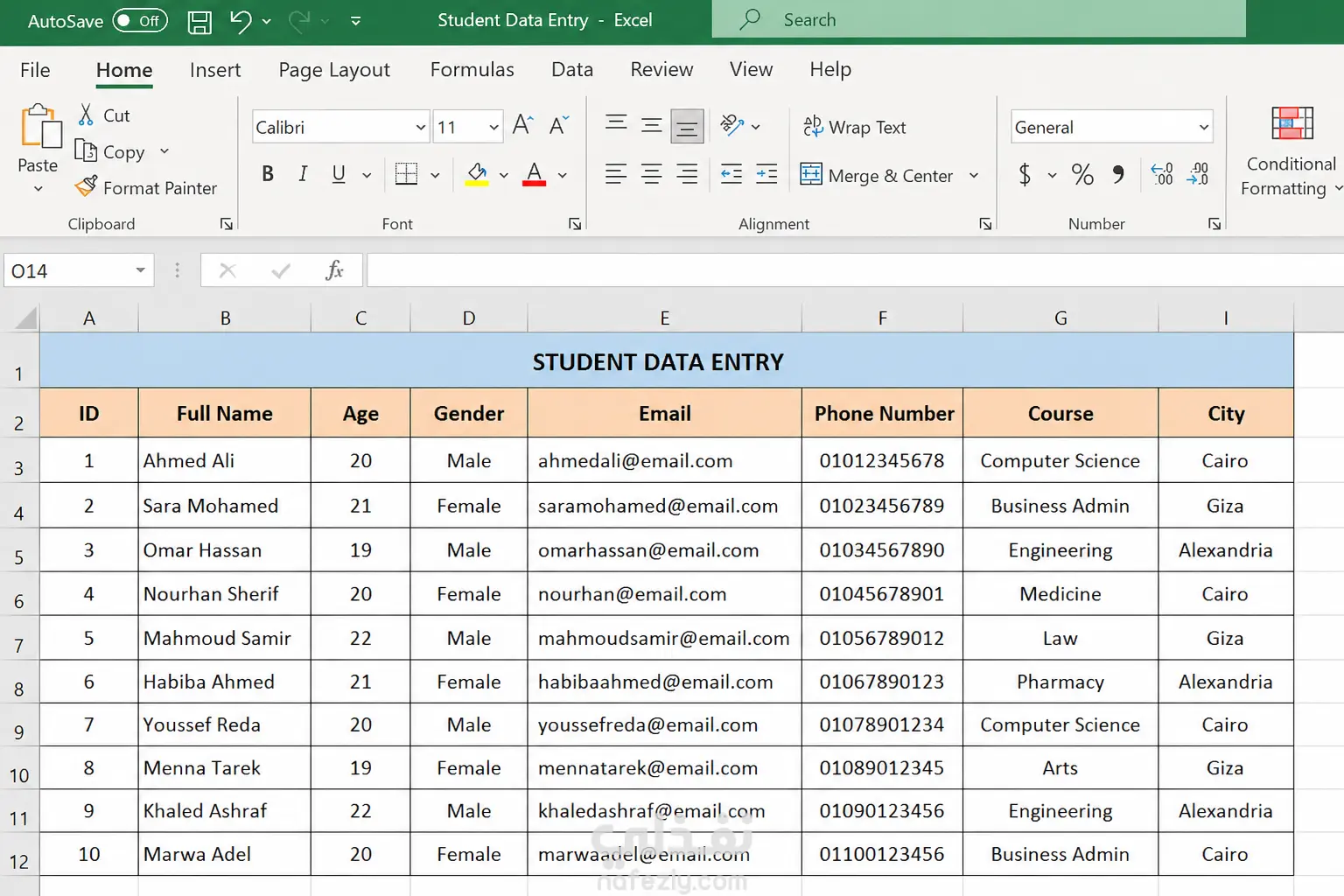Click the Top Align icon
Screen dimensions: 1344x896
(x=616, y=123)
